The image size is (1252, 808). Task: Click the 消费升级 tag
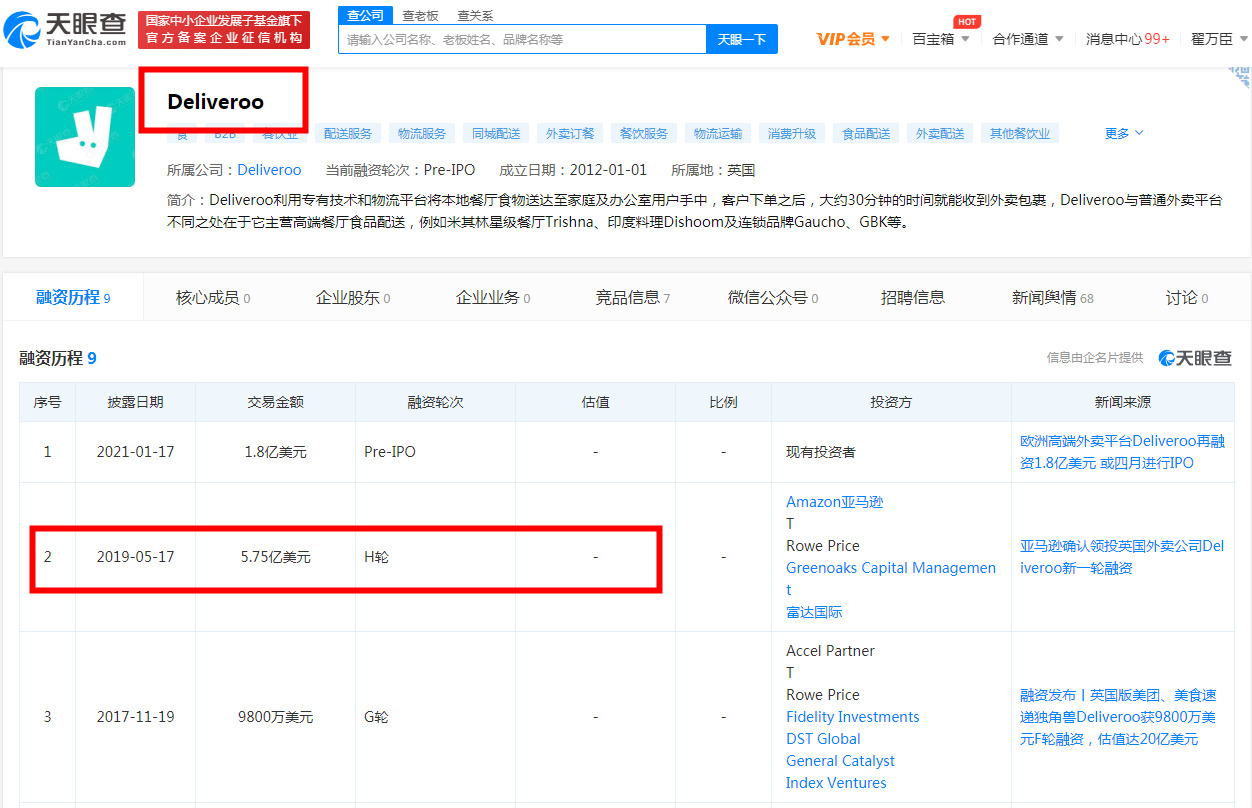792,133
